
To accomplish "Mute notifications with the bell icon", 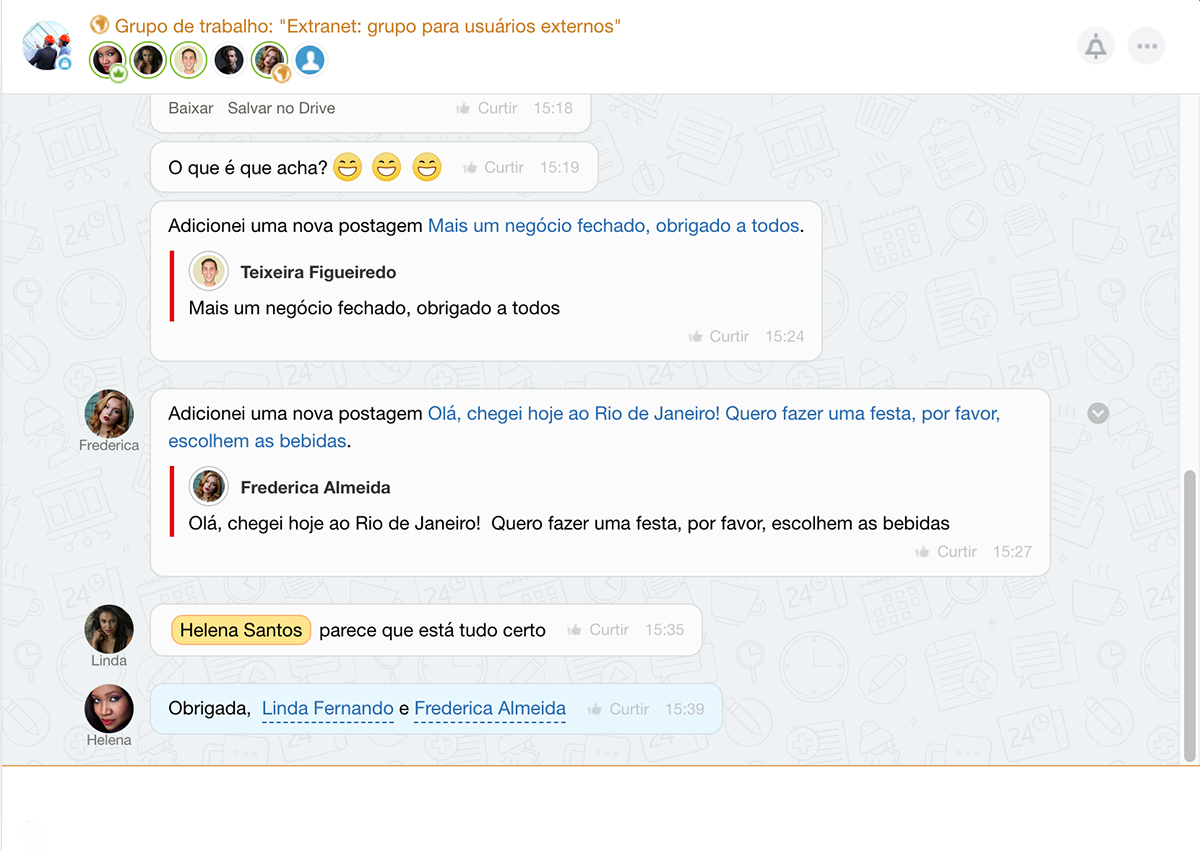I will [x=1096, y=46].
